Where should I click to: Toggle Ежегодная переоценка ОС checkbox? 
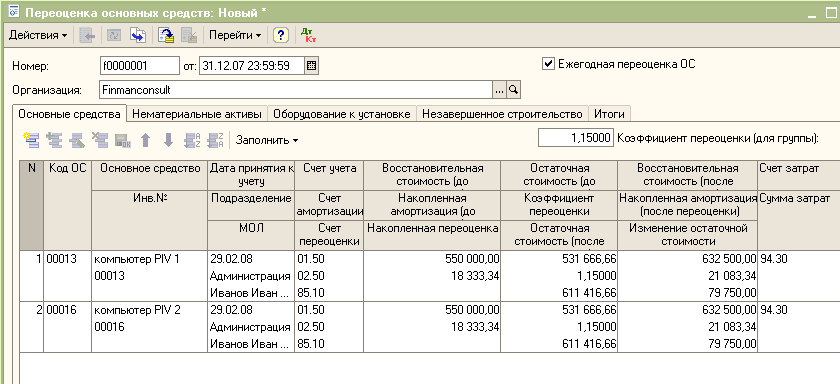click(548, 64)
